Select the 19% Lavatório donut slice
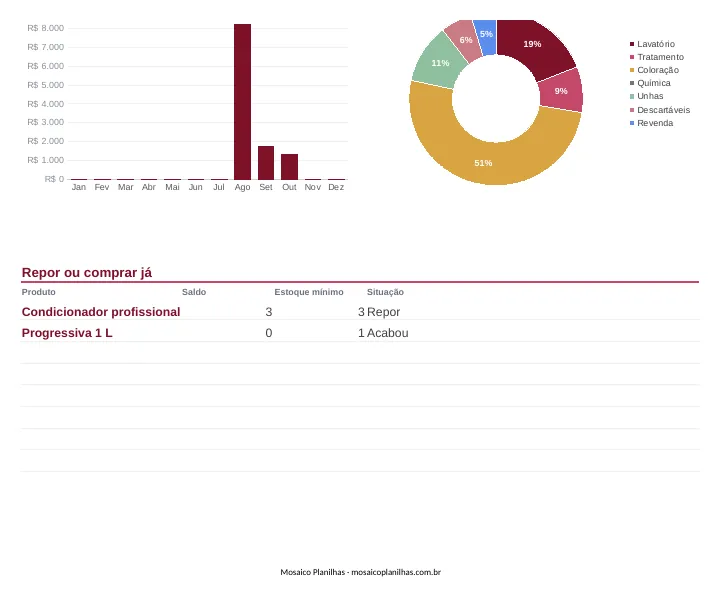 [534, 46]
